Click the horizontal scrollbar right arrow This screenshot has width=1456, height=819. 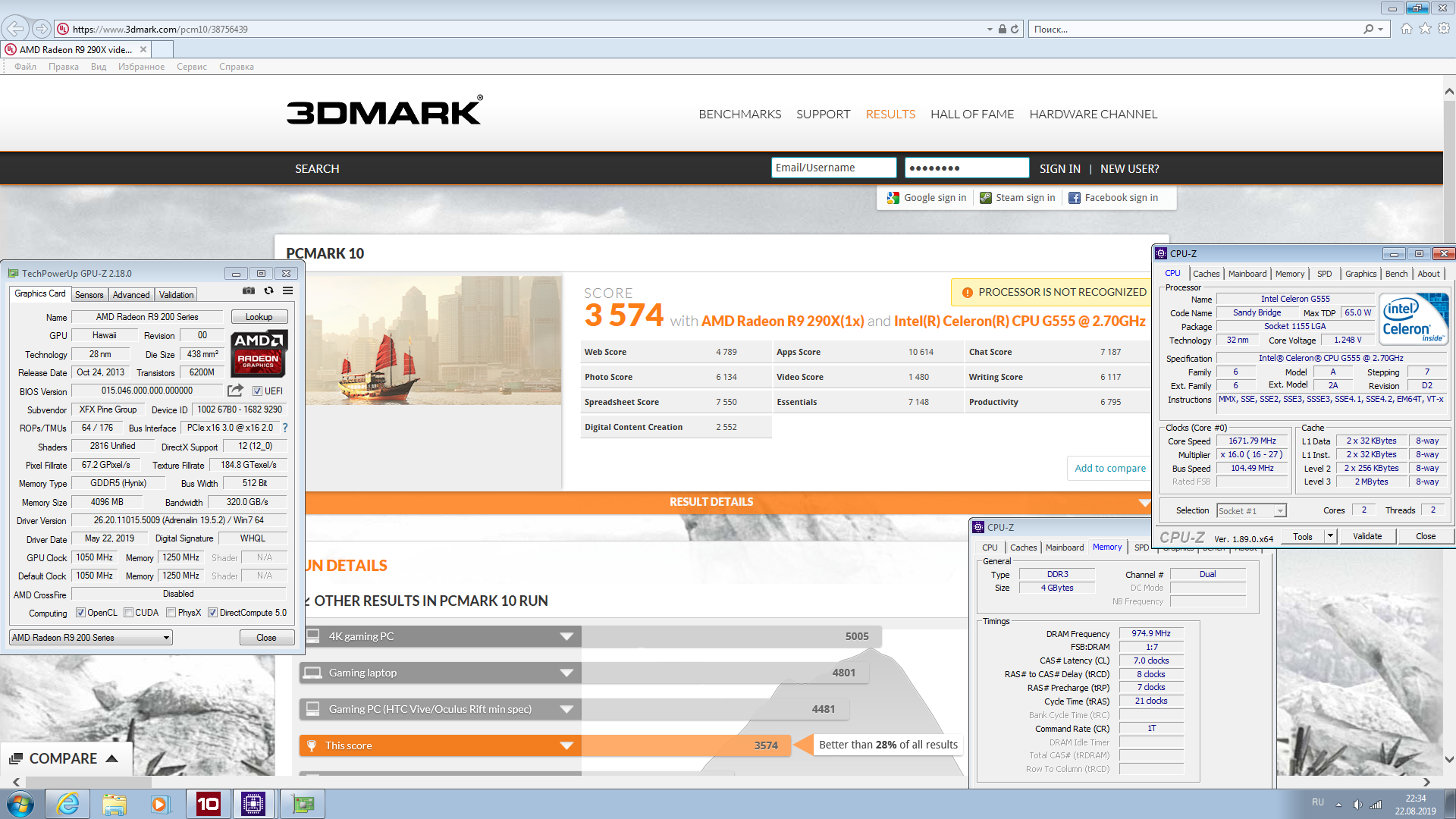tap(1426, 782)
